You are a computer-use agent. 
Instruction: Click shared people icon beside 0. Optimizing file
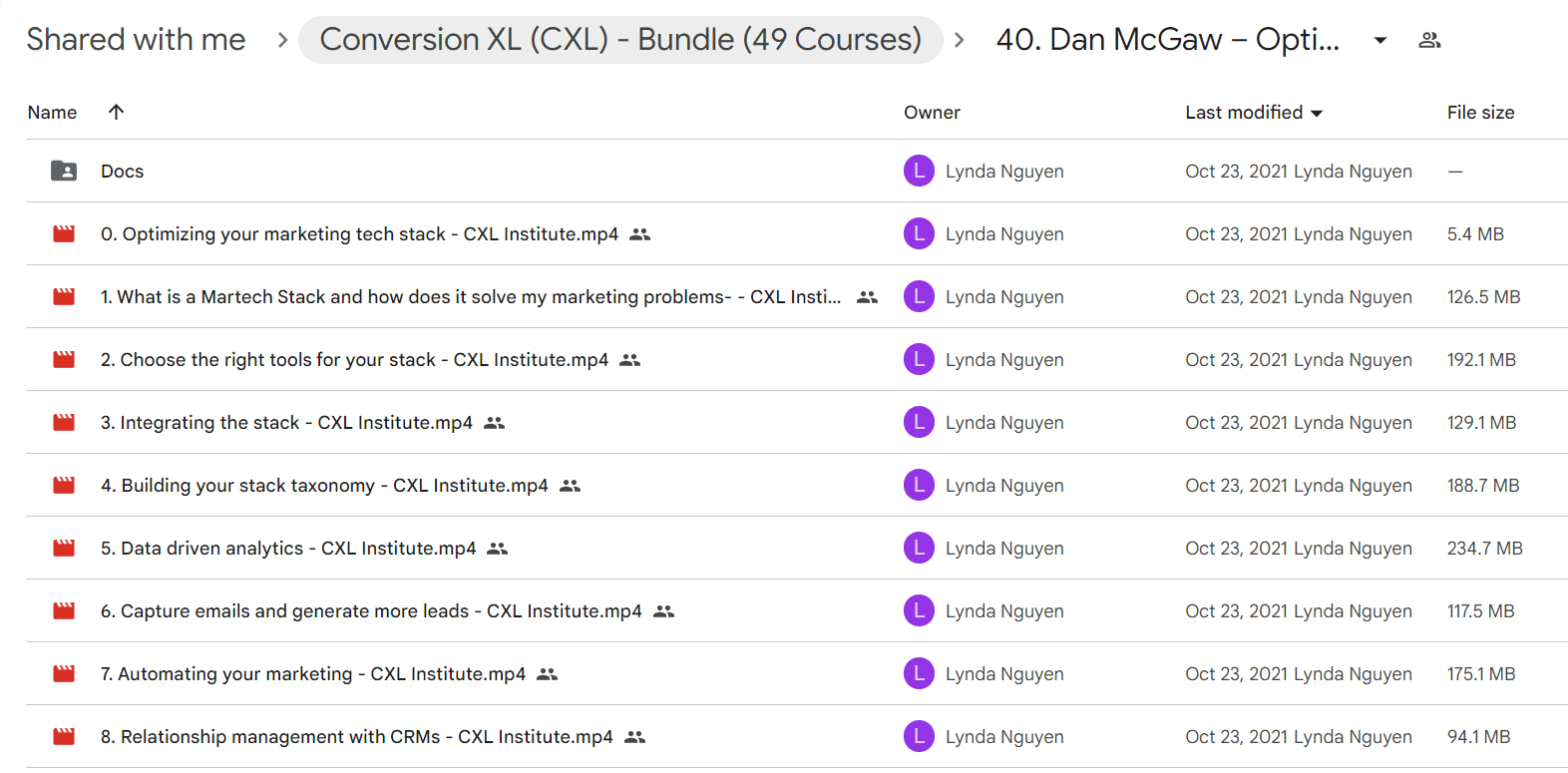point(640,234)
